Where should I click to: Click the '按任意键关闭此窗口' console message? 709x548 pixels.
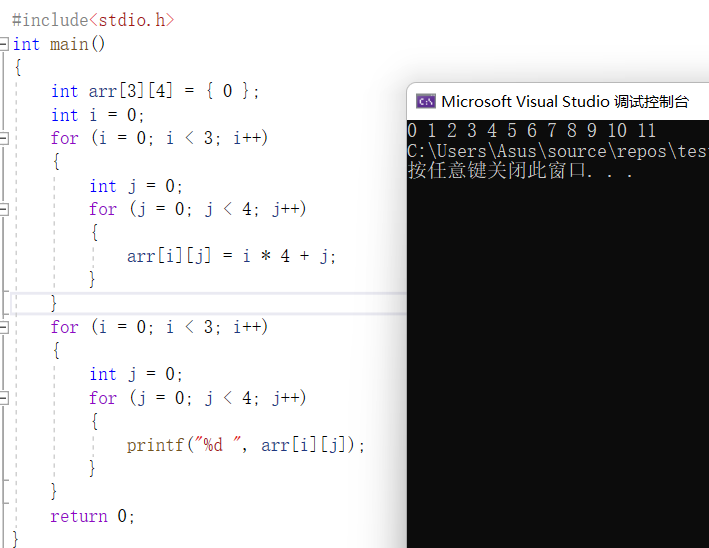[x=497, y=171]
